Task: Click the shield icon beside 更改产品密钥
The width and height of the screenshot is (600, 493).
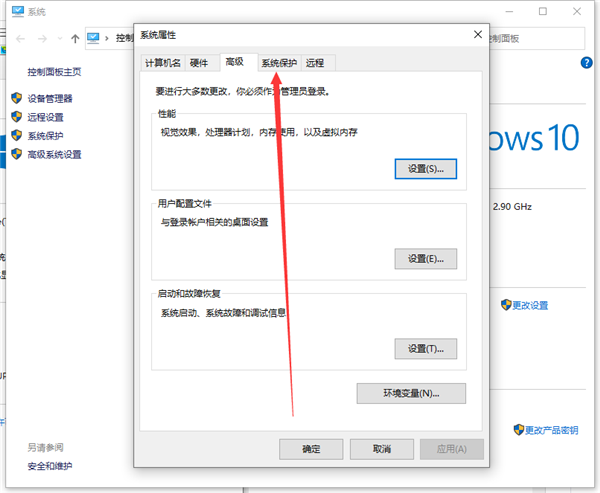Action: point(518,429)
